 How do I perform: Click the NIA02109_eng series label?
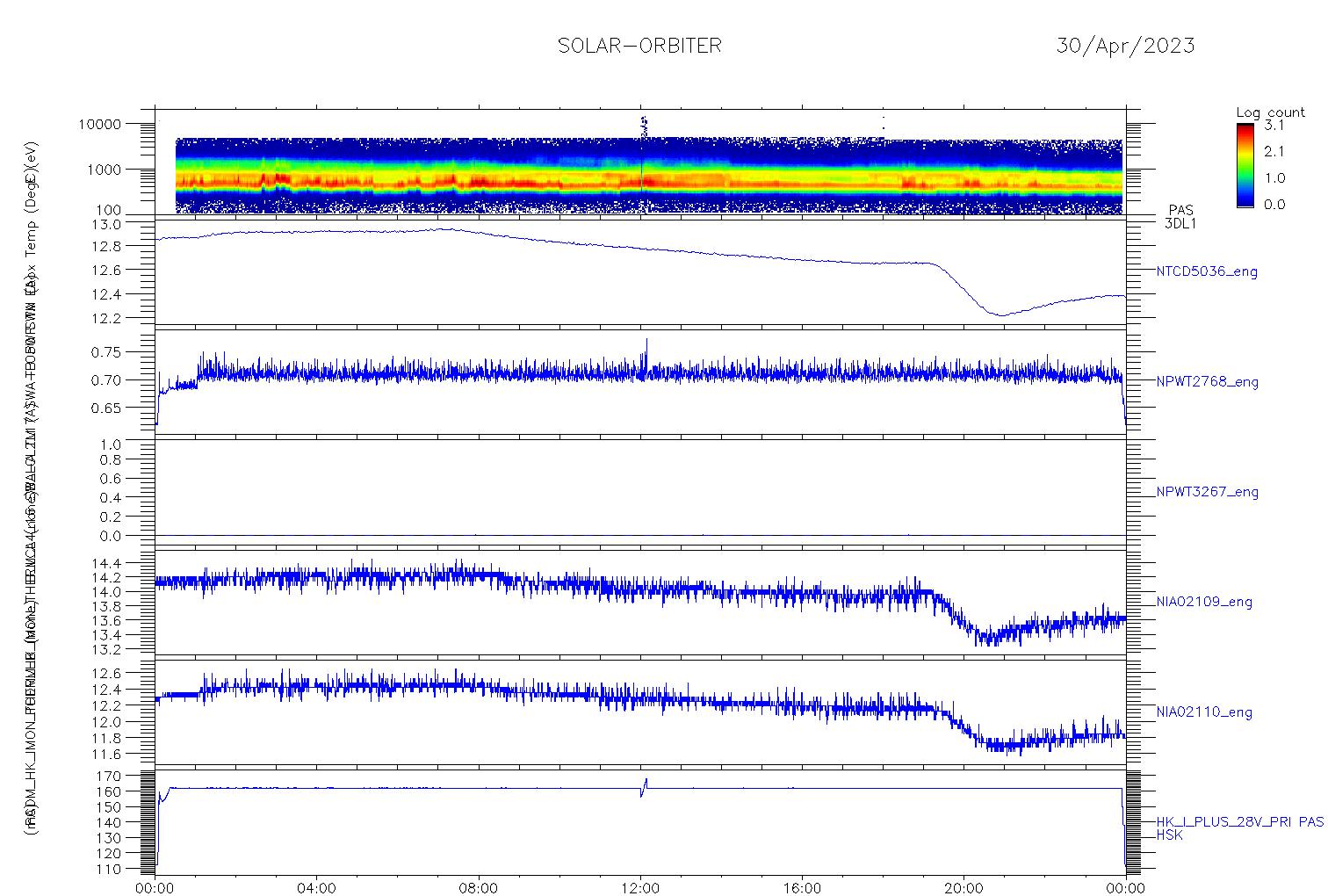pos(1205,602)
